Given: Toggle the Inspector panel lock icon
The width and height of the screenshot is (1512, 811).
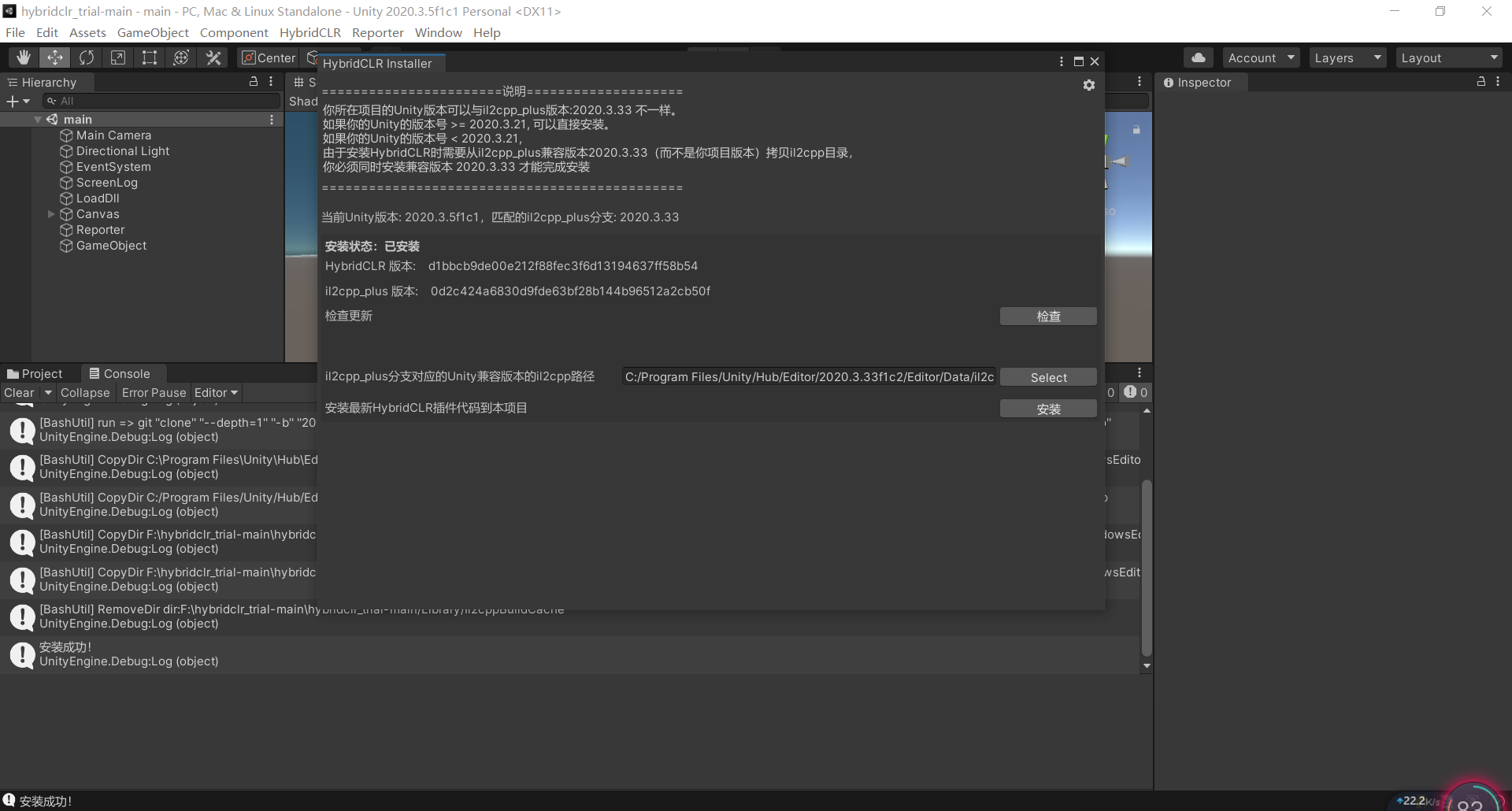Looking at the screenshot, I should [x=1481, y=81].
